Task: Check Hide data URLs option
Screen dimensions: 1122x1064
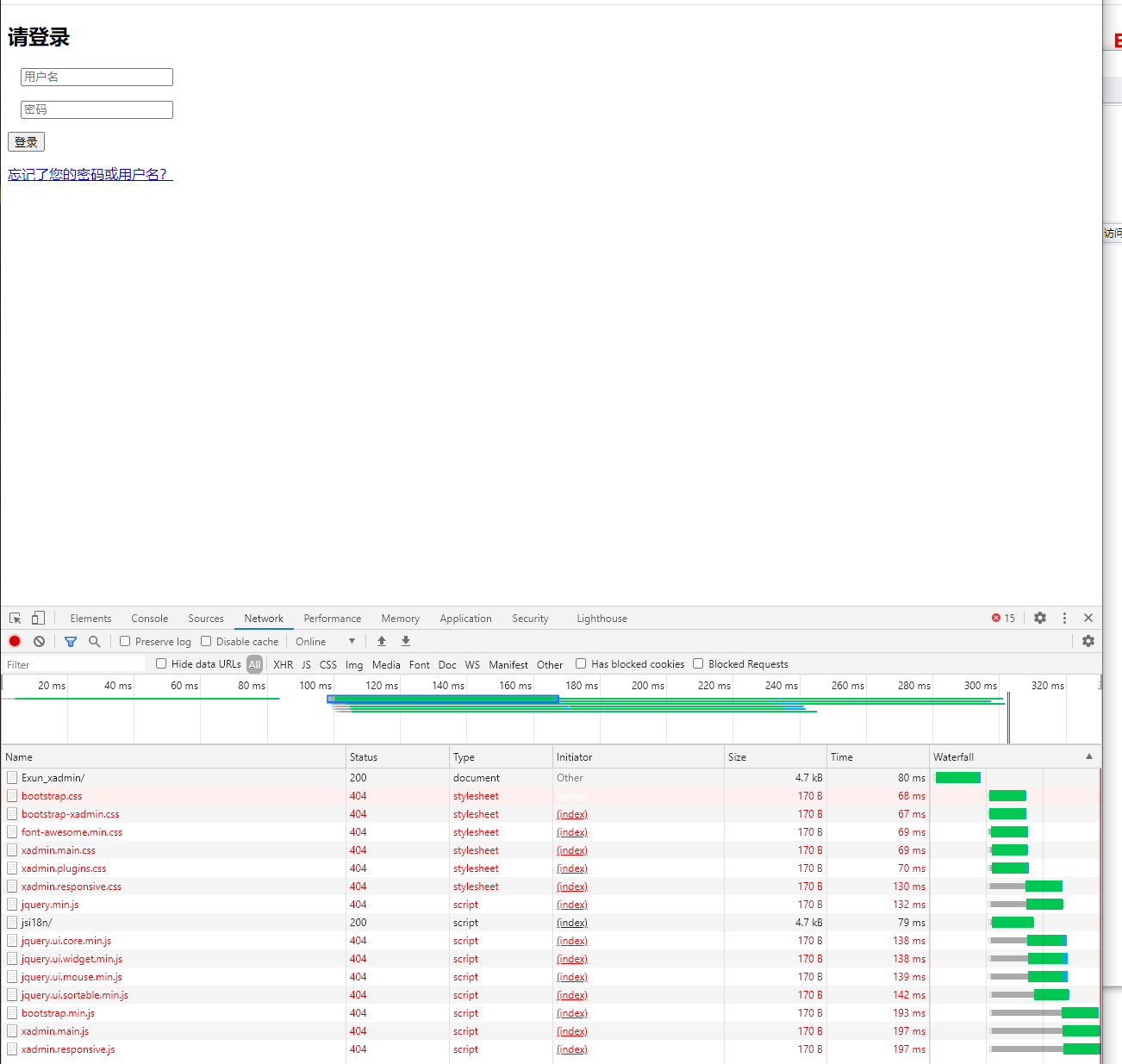Action: 161,663
